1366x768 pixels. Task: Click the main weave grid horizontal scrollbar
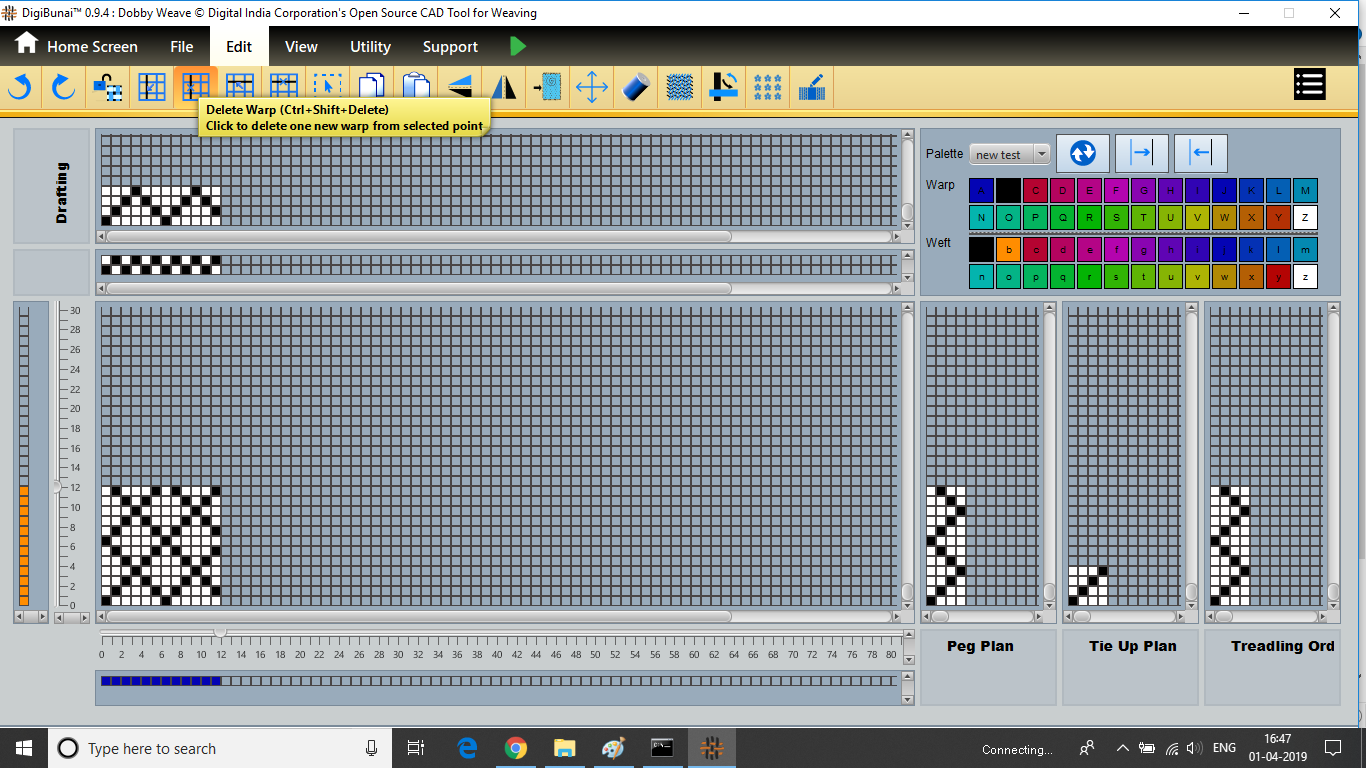(418, 617)
